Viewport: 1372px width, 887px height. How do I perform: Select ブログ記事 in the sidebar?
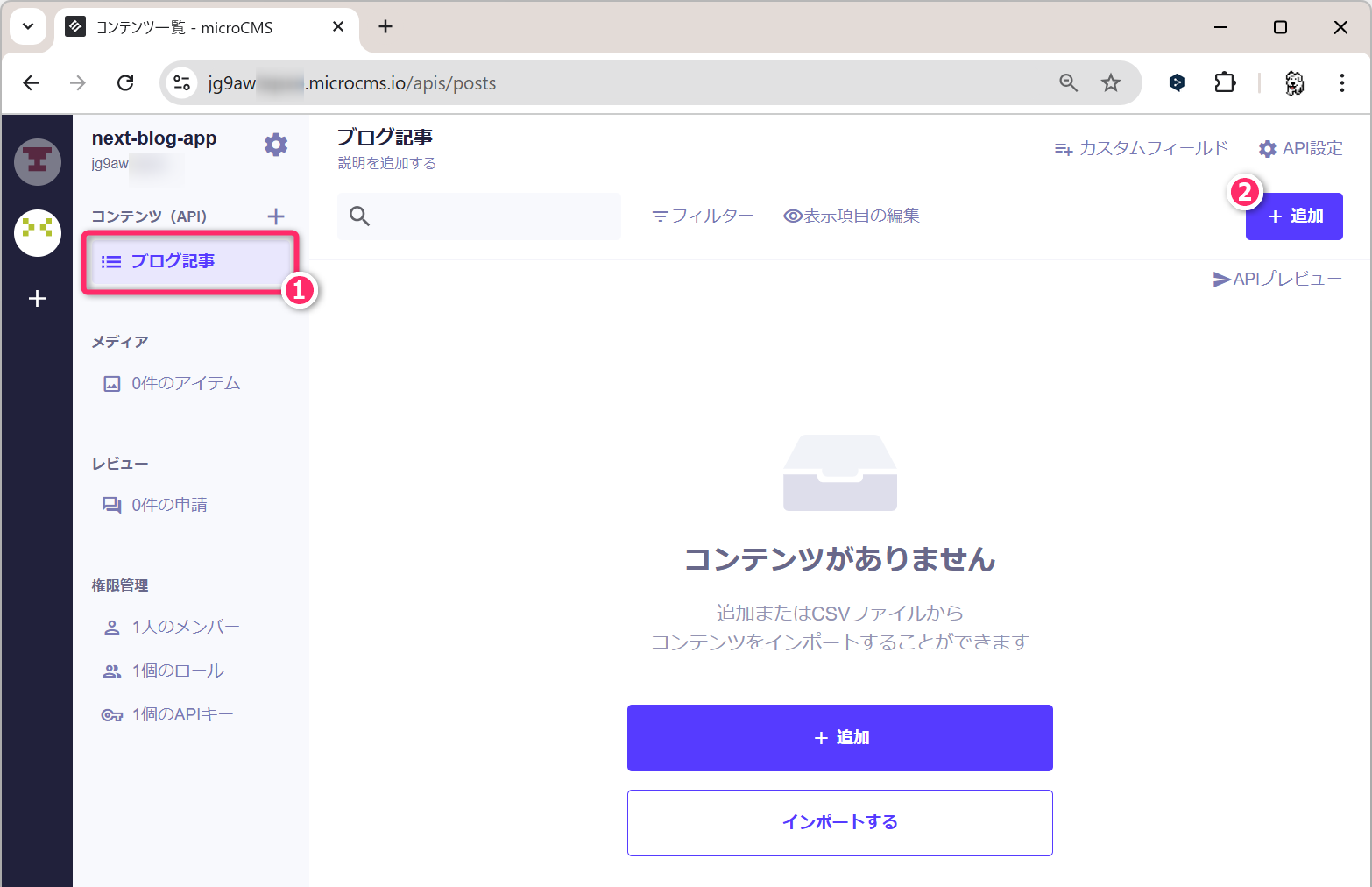click(x=173, y=261)
